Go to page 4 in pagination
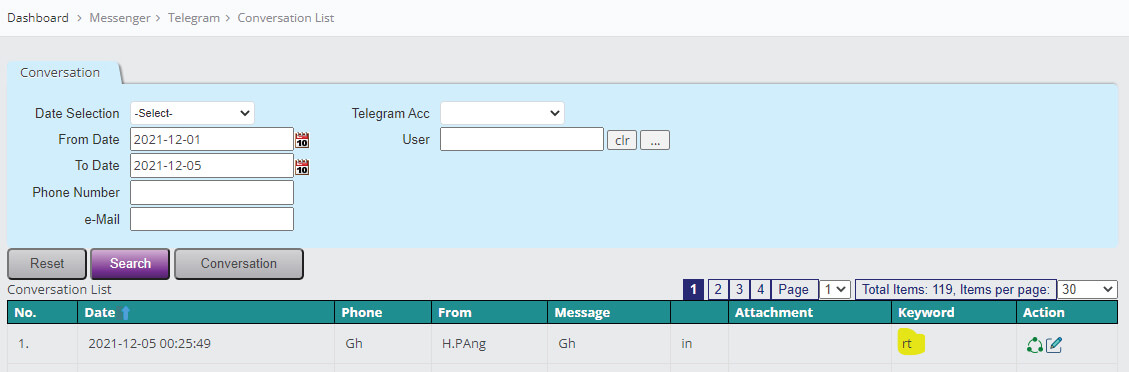The height and width of the screenshot is (372, 1129). 760,289
